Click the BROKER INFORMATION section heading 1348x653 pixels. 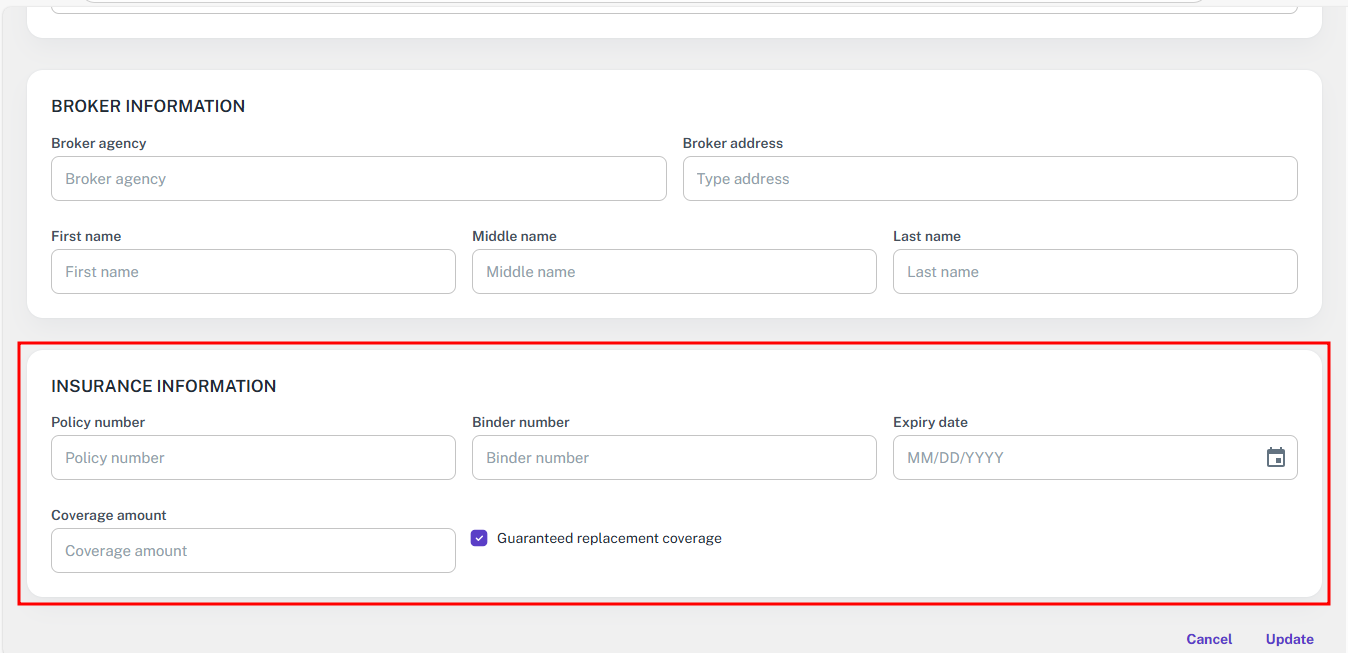148,106
